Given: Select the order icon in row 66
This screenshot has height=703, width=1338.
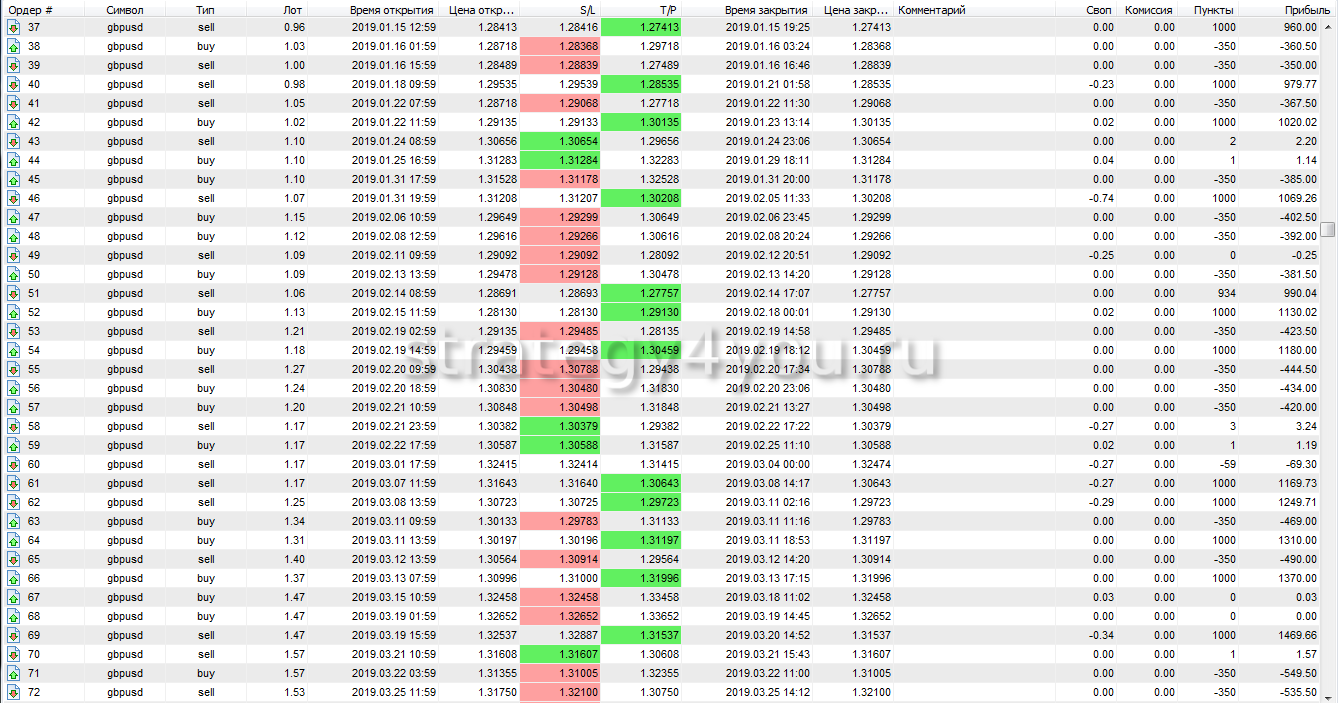Looking at the screenshot, I should [x=13, y=579].
